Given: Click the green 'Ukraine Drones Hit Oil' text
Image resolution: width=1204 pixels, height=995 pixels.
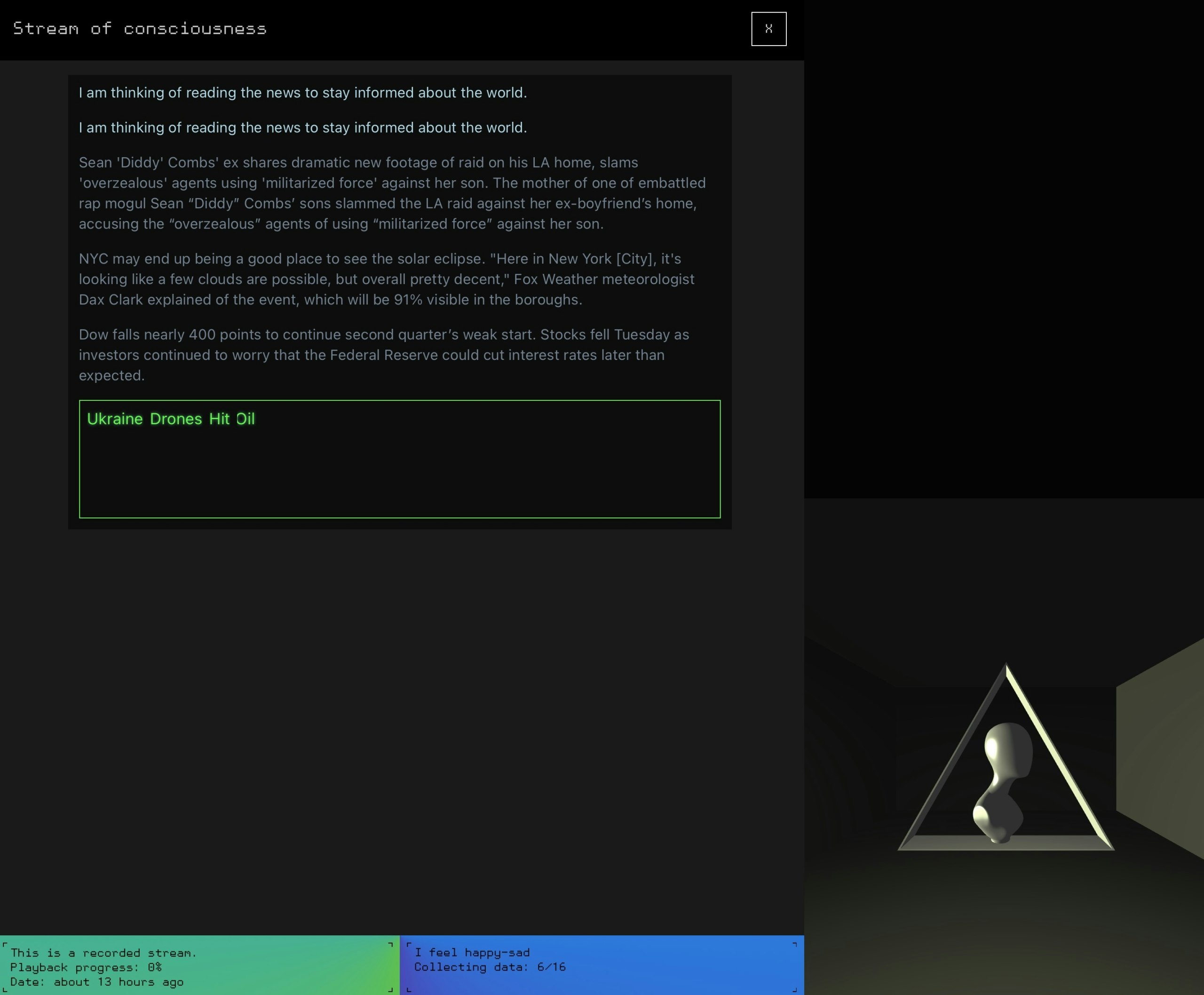Looking at the screenshot, I should click(x=171, y=419).
